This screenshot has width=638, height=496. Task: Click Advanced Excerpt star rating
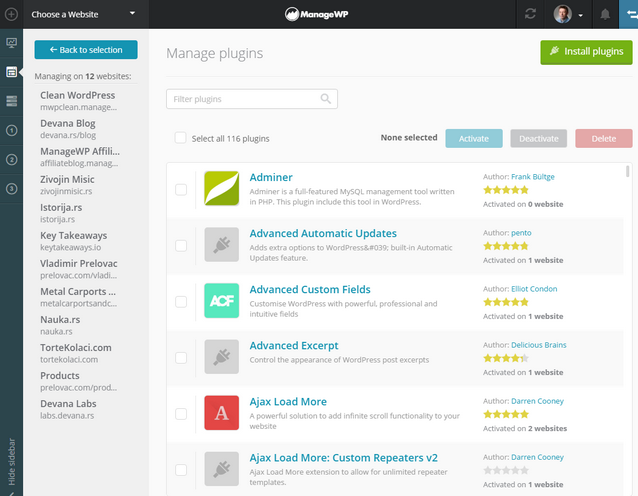click(x=506, y=358)
